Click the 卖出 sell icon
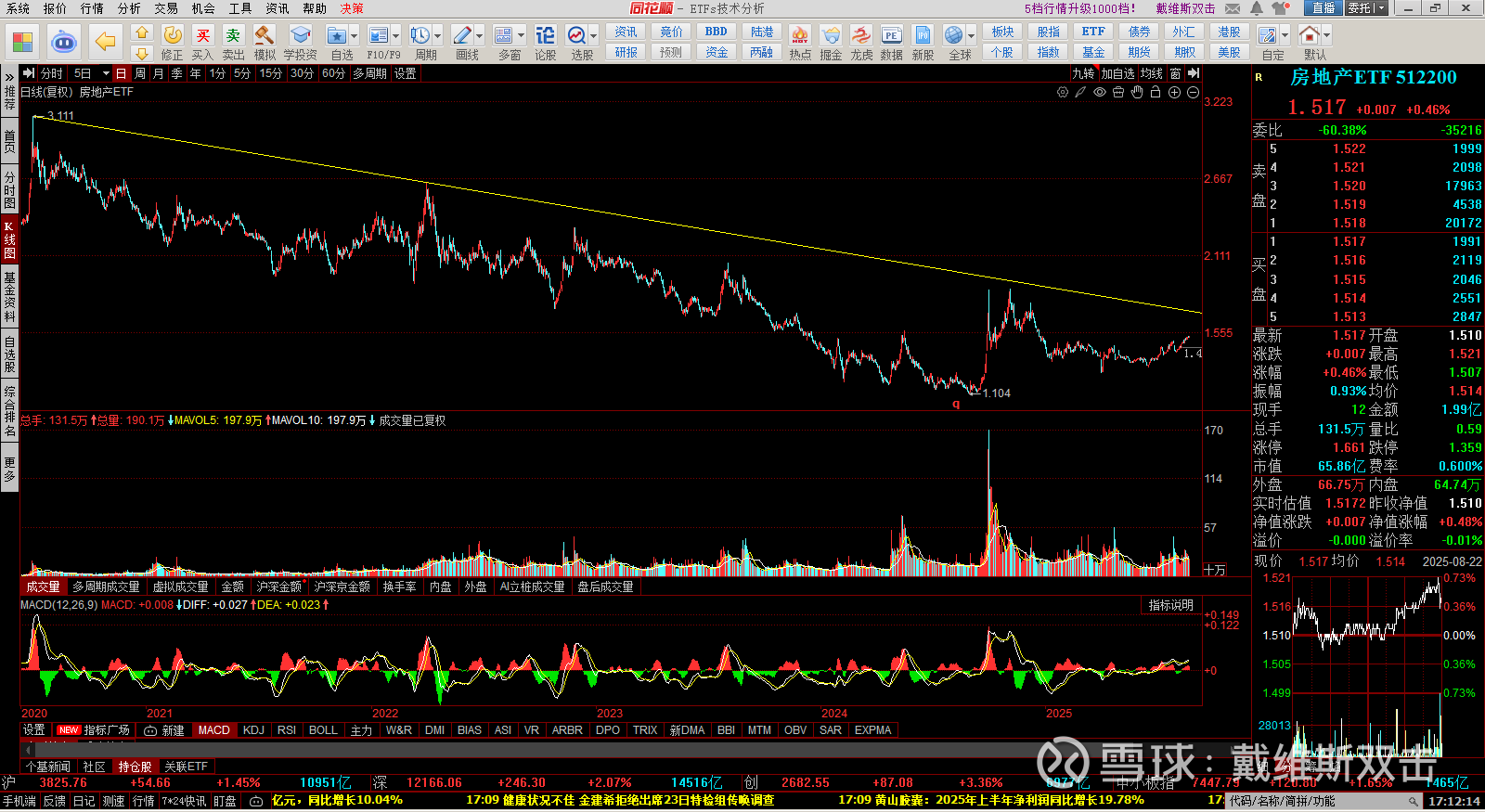The height and width of the screenshot is (812, 1485). click(233, 35)
